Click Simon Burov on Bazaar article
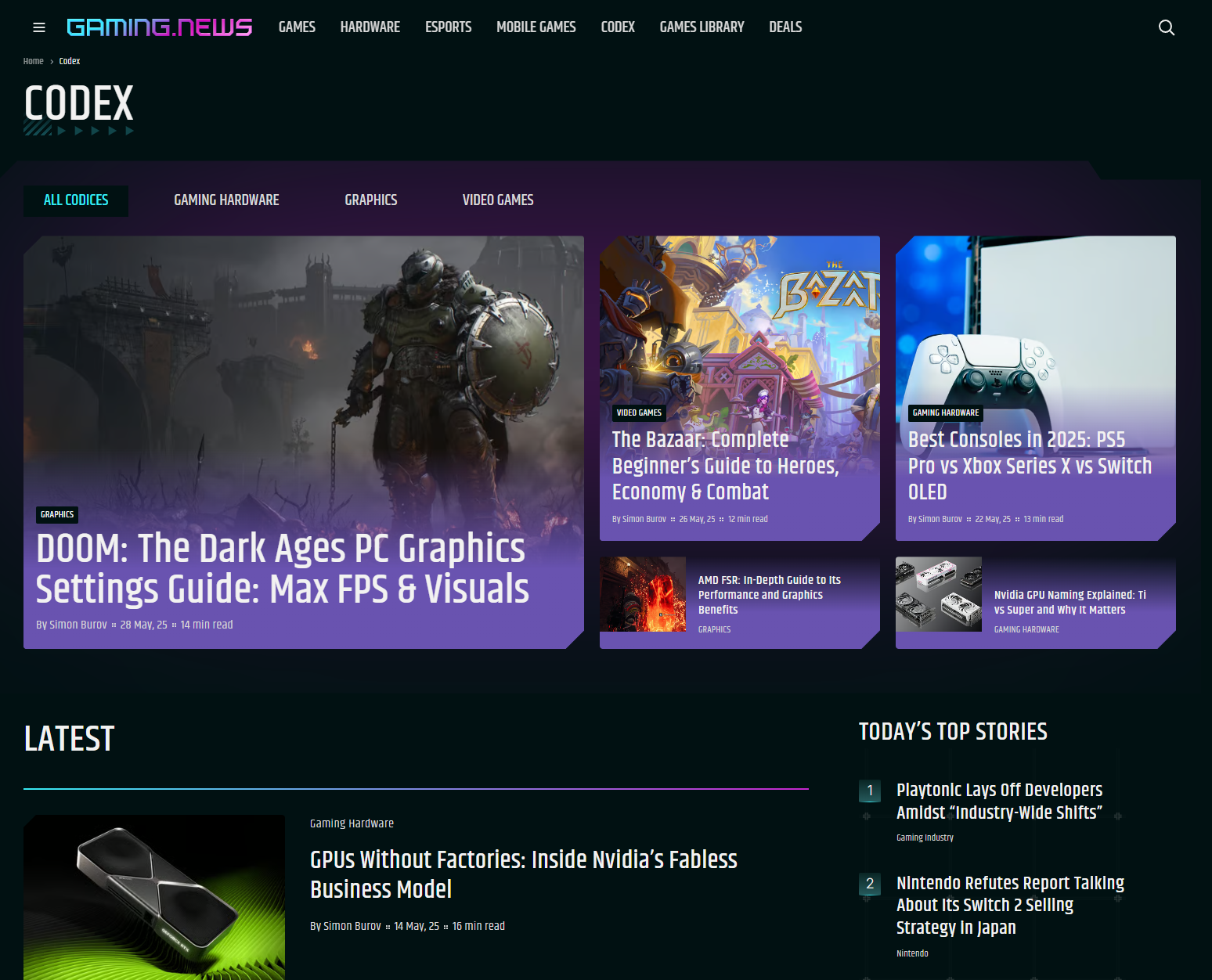The height and width of the screenshot is (980, 1212). tap(644, 519)
